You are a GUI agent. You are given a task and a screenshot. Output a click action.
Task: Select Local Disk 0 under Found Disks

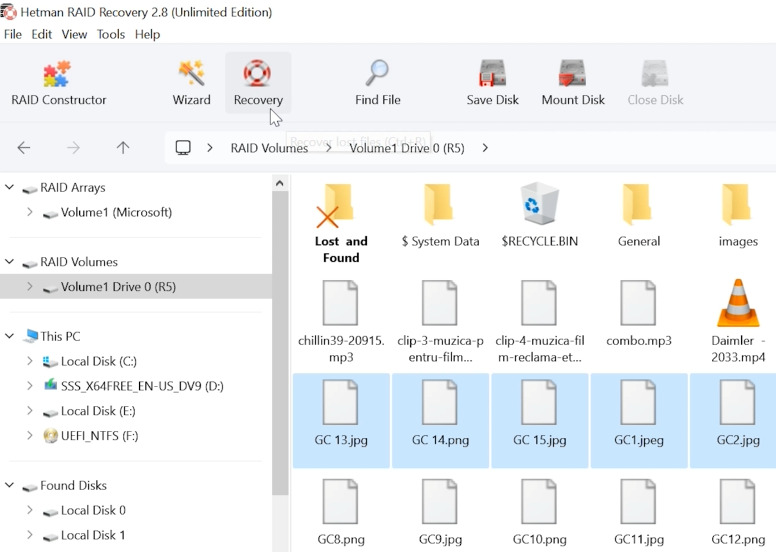point(93,510)
